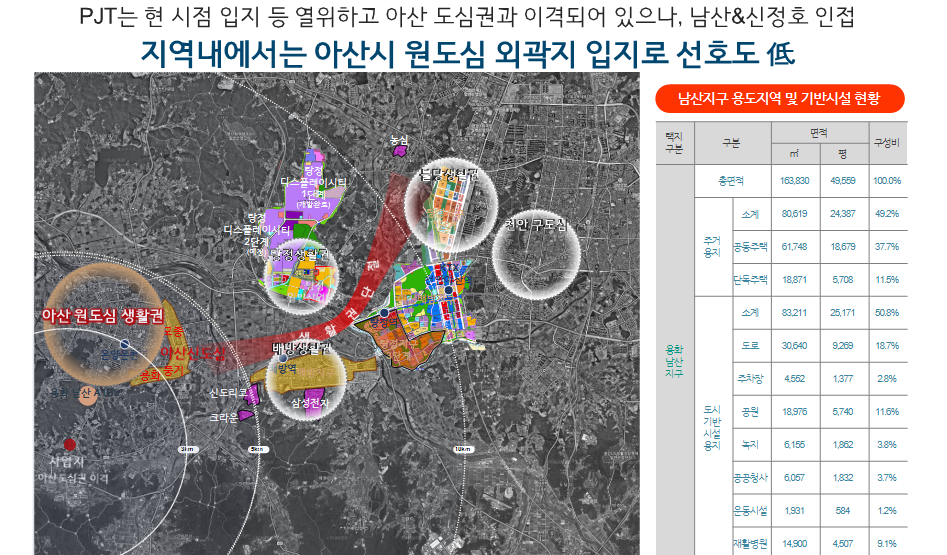This screenshot has height=555, width=947.
Task: Click the ㎡ sub-header cell
Action: click(795, 154)
